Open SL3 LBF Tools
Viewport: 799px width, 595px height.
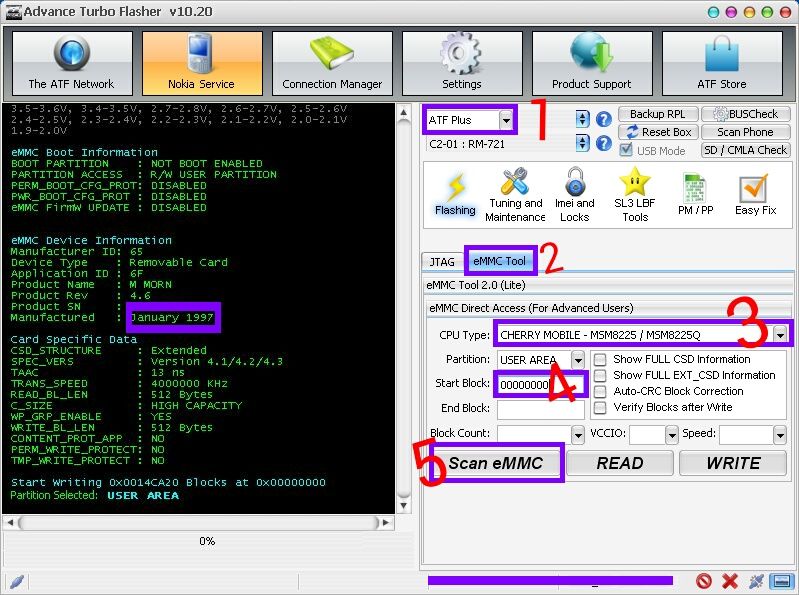pyautogui.click(x=635, y=194)
